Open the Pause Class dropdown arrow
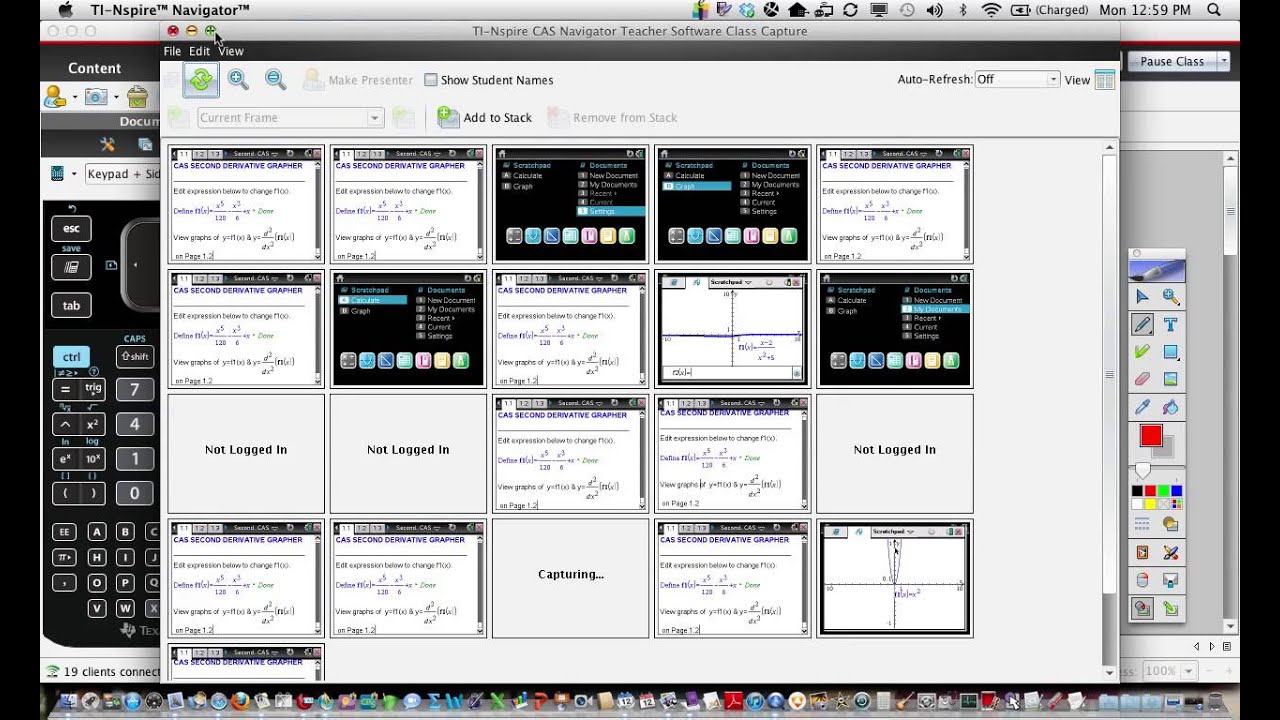The height and width of the screenshot is (720, 1280). click(1223, 61)
